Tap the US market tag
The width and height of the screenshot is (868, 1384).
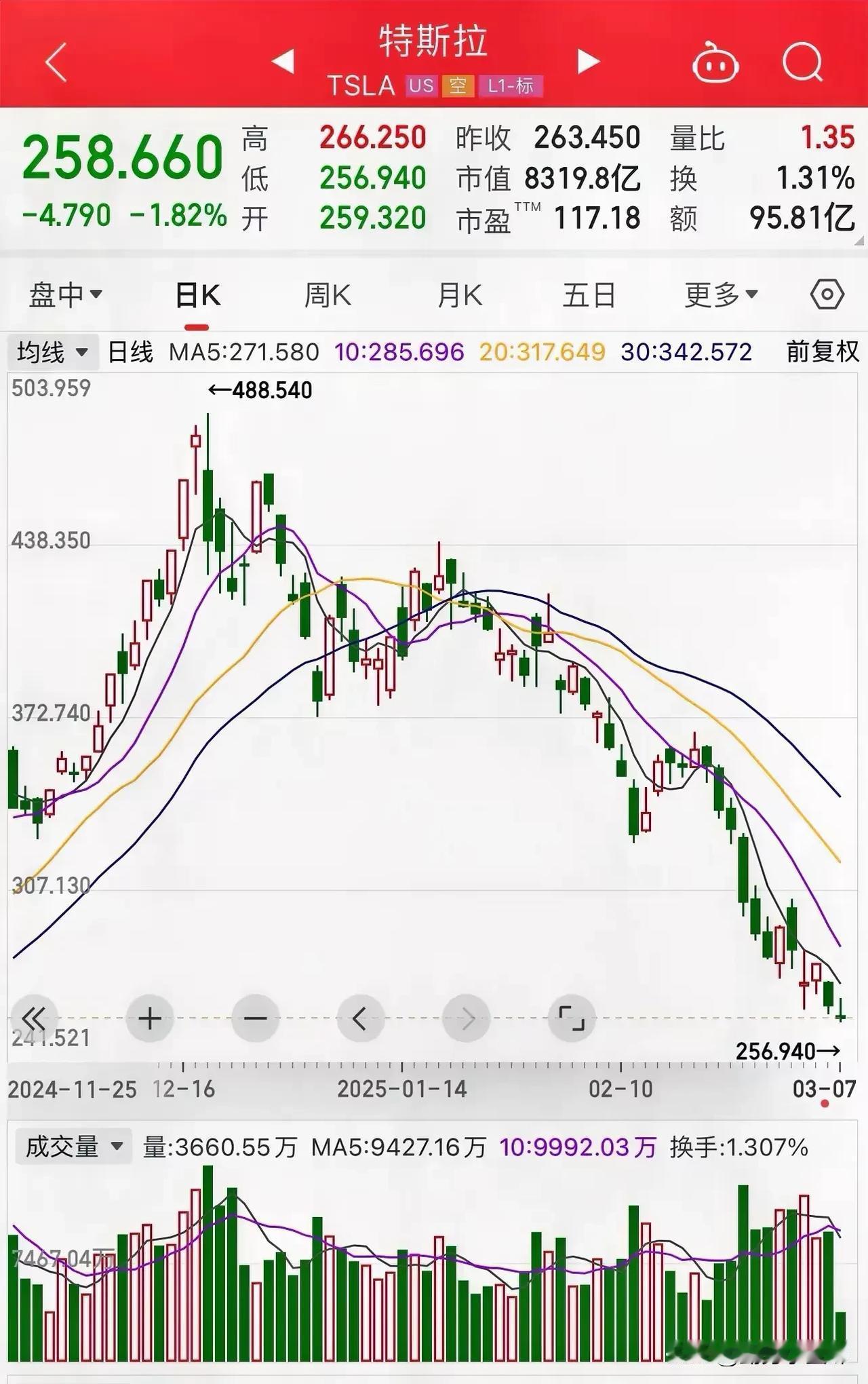(420, 85)
